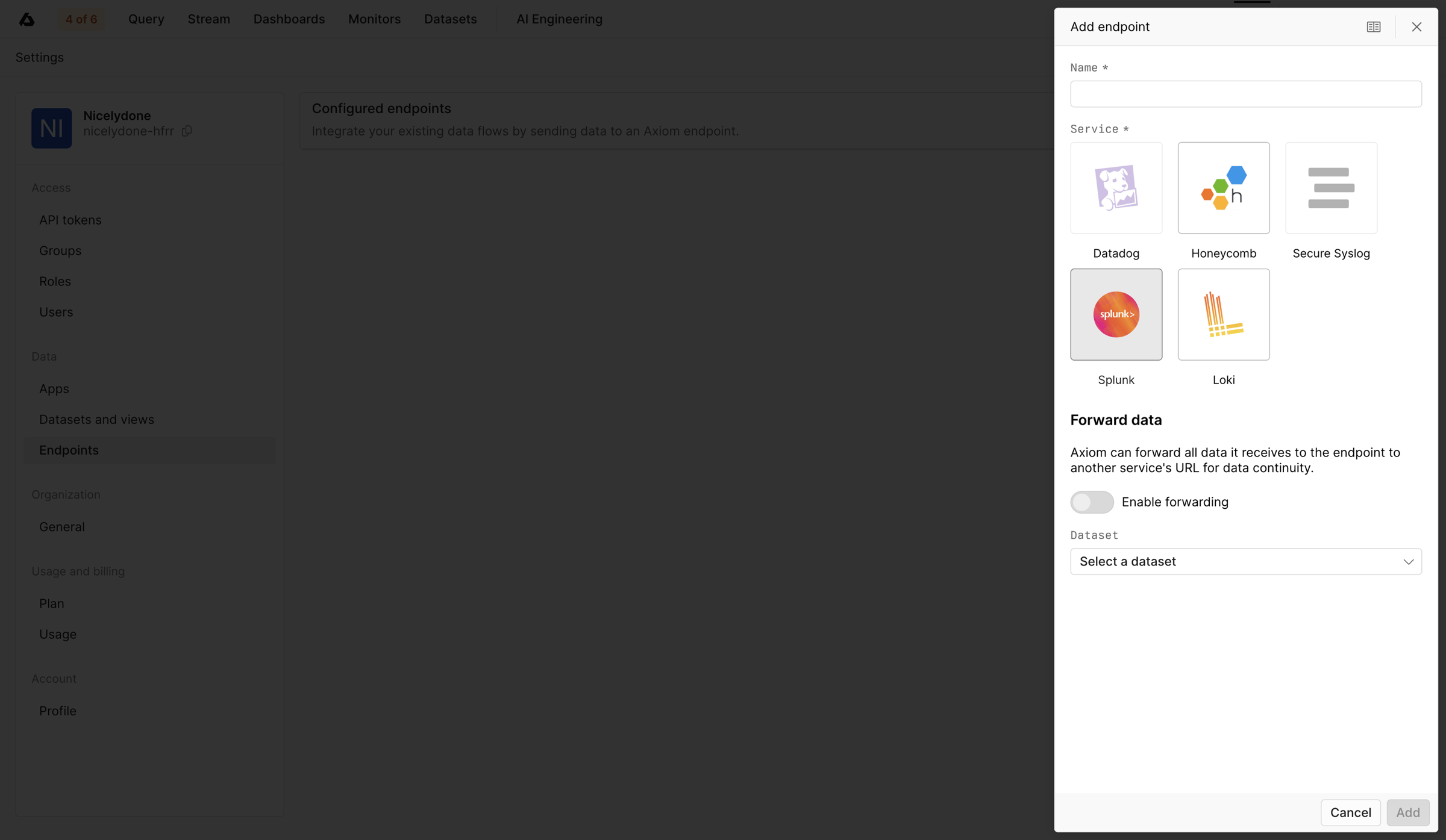The image size is (1446, 840).
Task: Choose the Loki service tile
Action: (x=1224, y=314)
